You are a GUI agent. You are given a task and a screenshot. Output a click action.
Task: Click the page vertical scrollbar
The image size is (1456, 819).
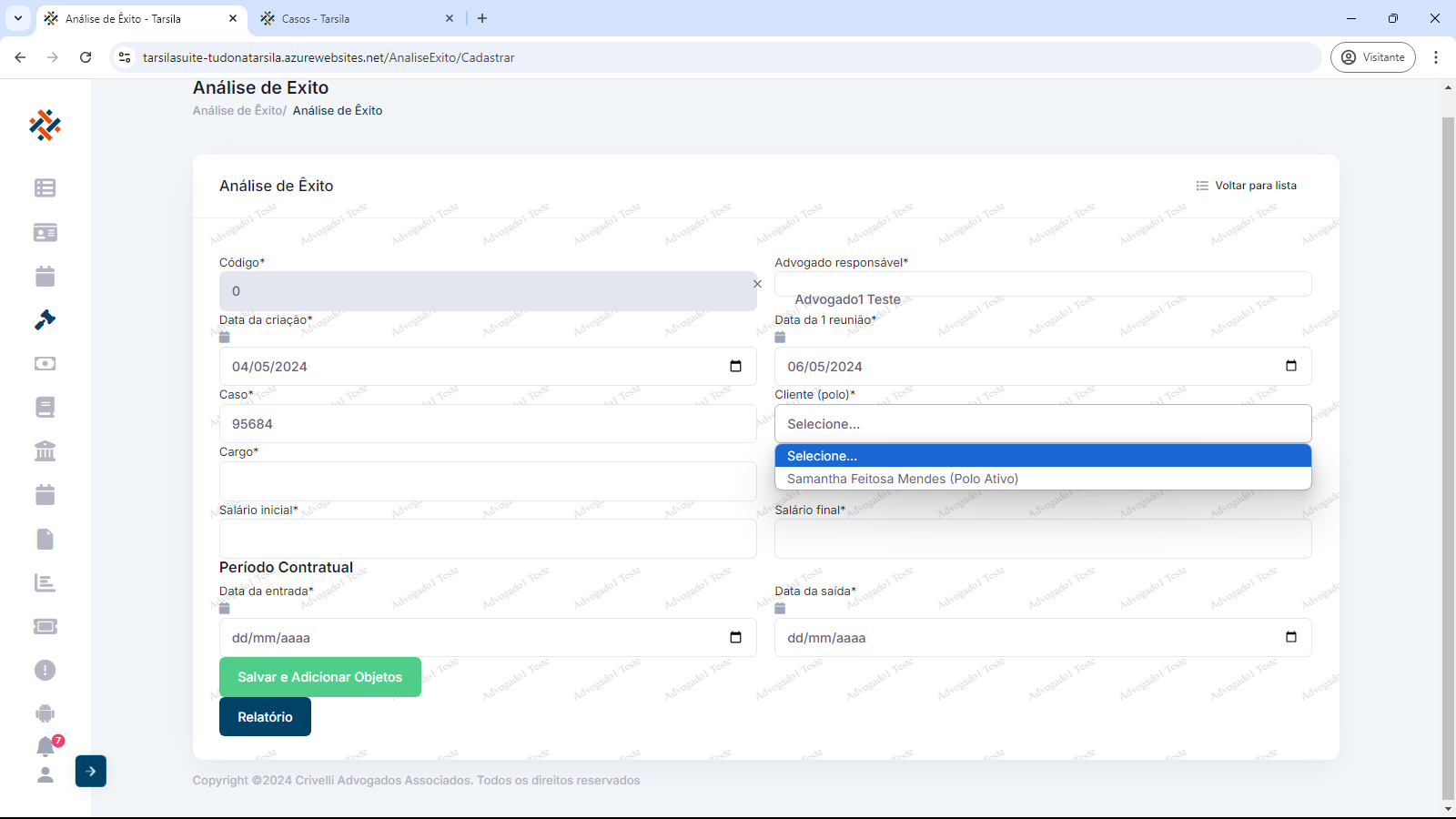point(1448,455)
